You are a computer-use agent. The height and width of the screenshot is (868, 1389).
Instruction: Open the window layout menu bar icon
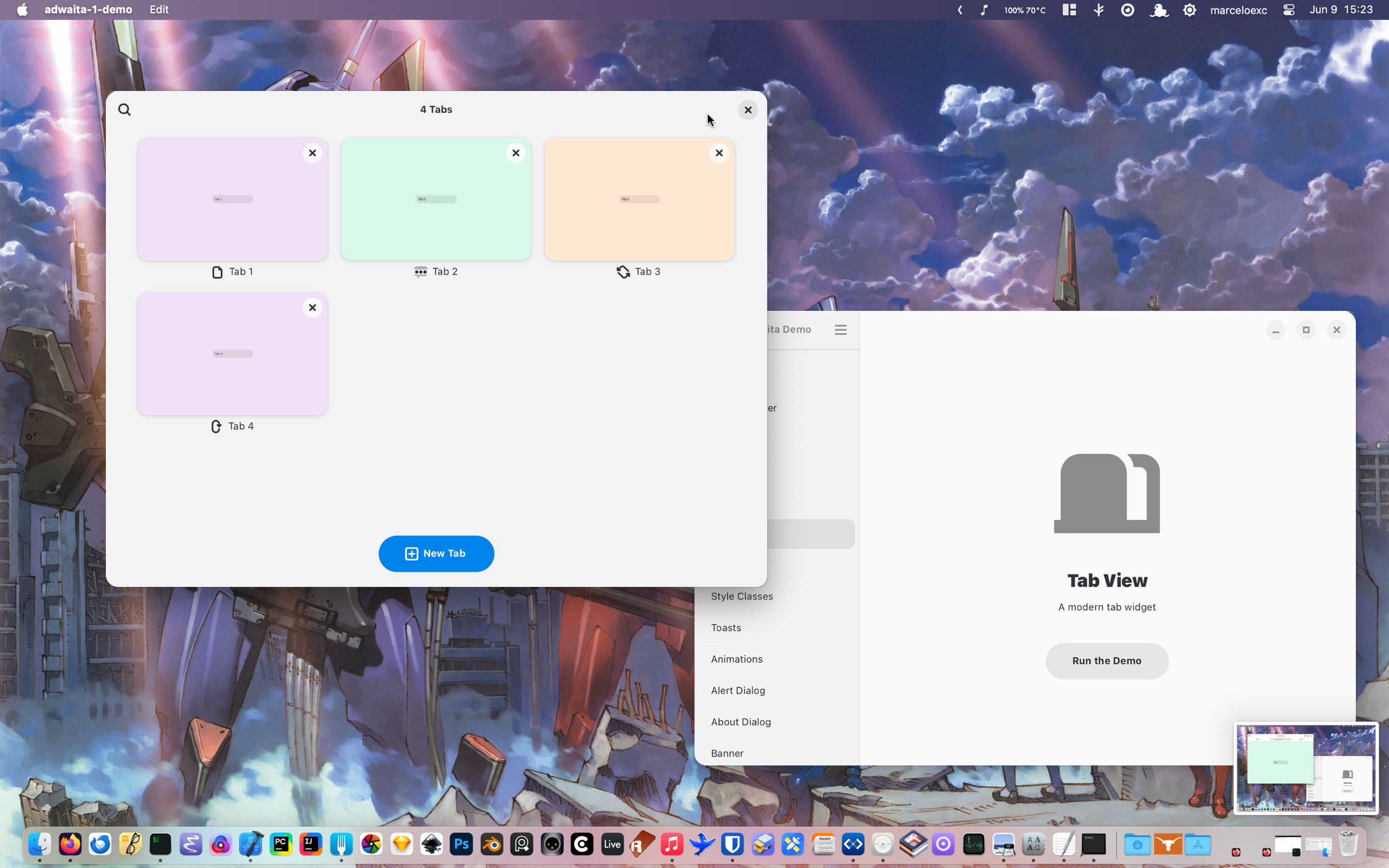pos(1069,10)
